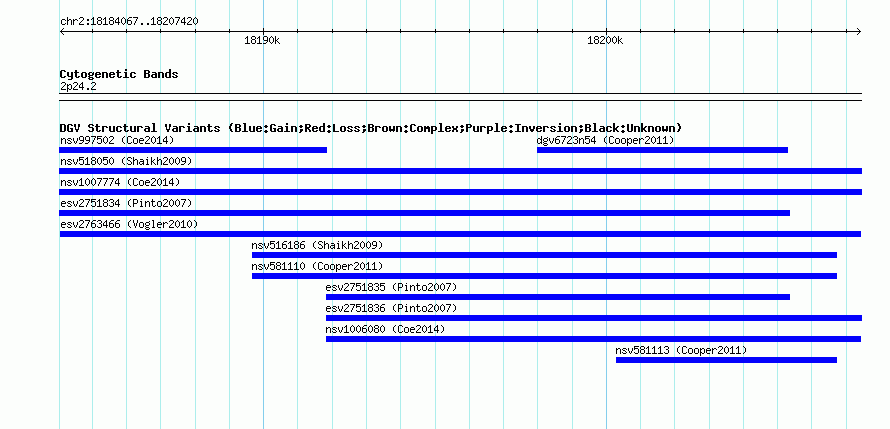Screen dimensions: 890x429
Task: Click the nsv1006080 (Coe2014) label
Action: (x=385, y=329)
